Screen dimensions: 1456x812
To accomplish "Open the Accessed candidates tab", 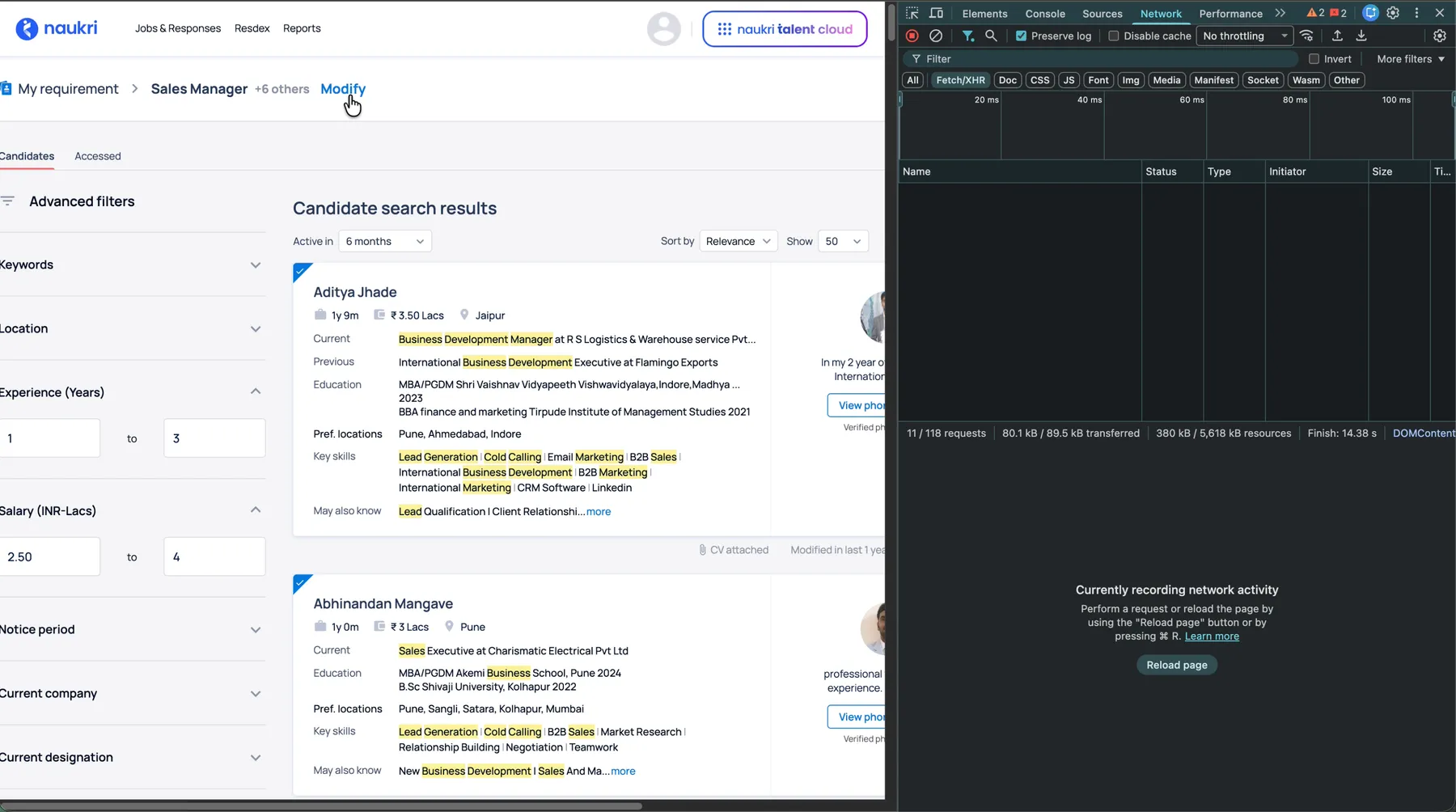I will tap(98, 156).
